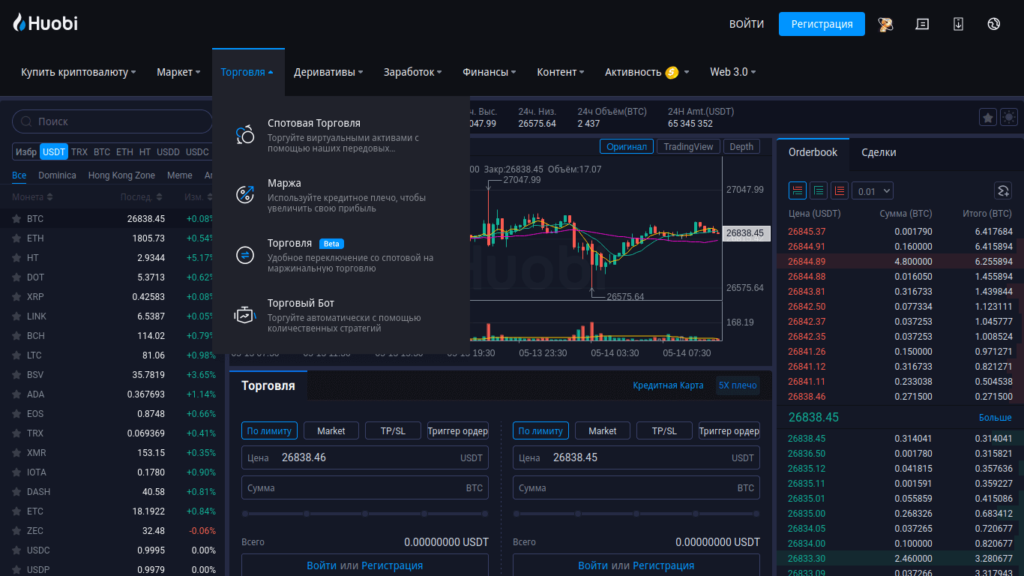Screen dimensions: 1024x576
Task: Show only buy orders in the Orderbook
Action: point(820,191)
